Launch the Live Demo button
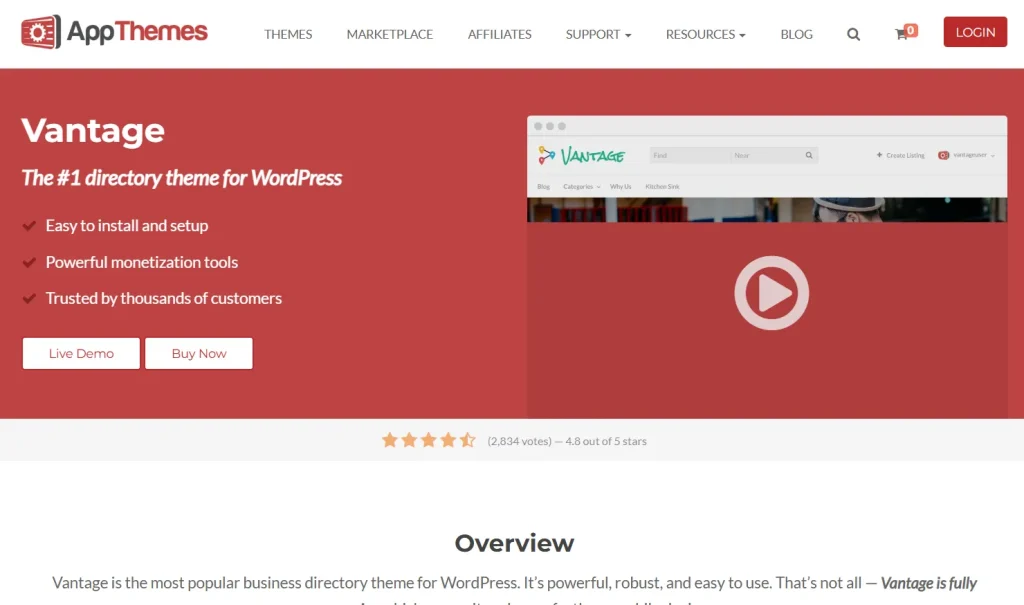Viewport: 1024px width, 605px height. [x=81, y=353]
